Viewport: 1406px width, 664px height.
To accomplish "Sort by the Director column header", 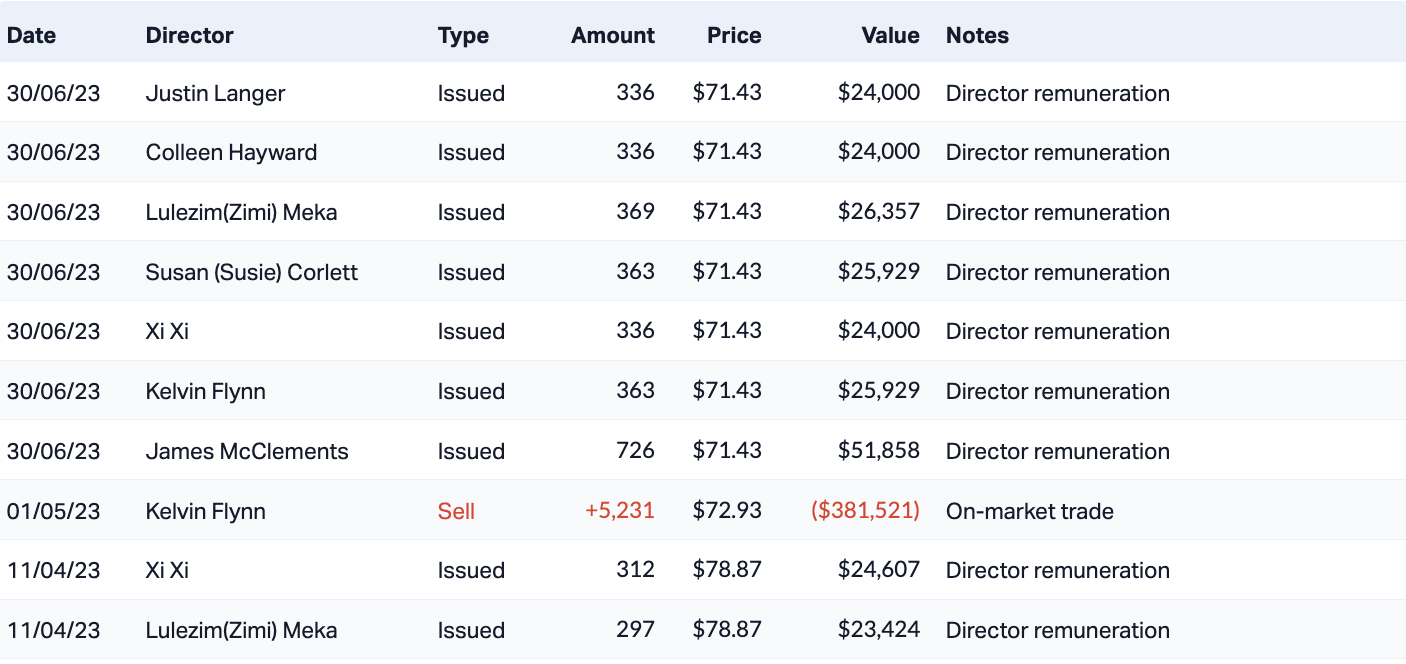I will tap(189, 35).
